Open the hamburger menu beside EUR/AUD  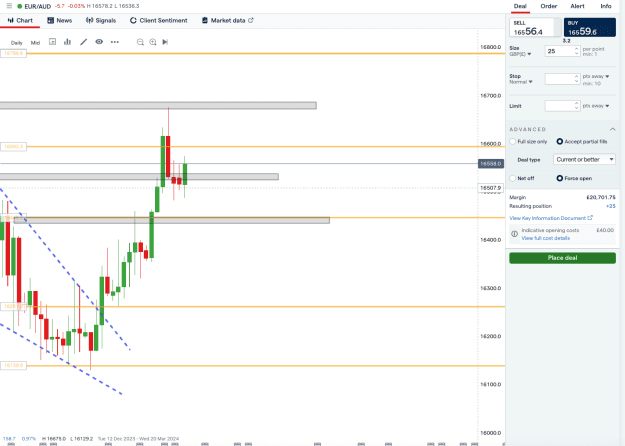[9, 6]
